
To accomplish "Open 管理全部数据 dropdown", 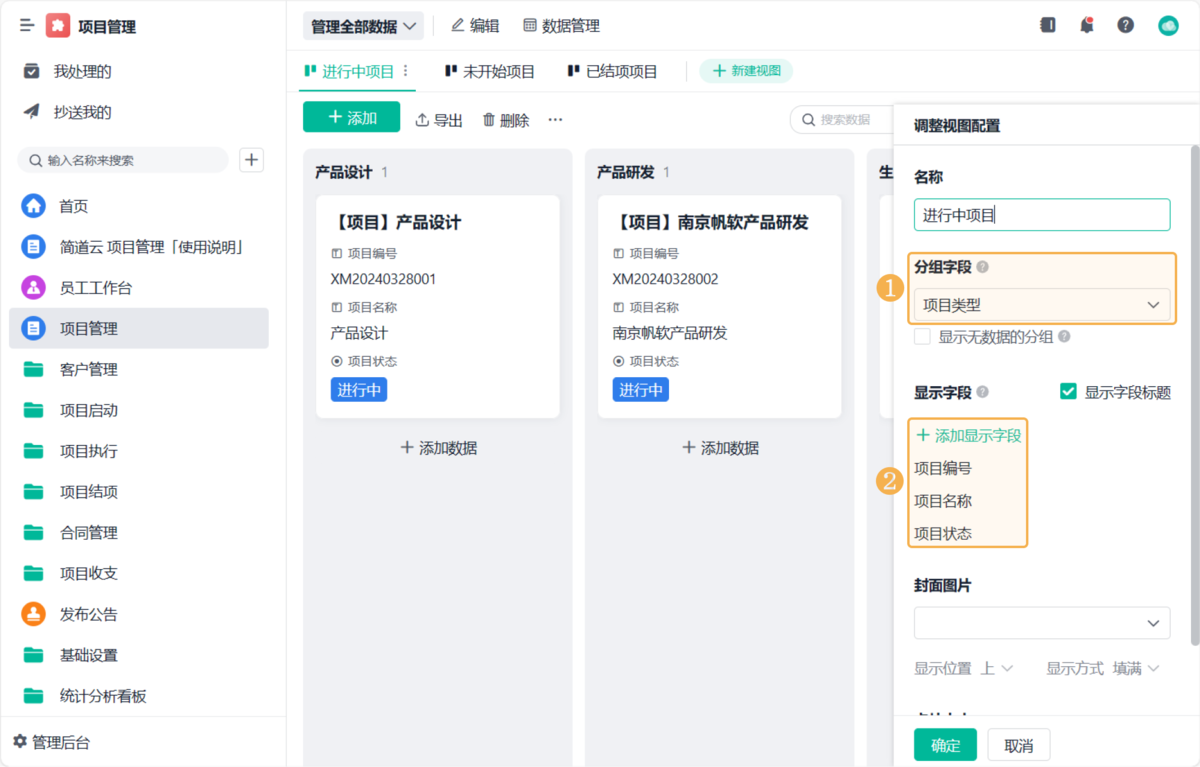I will [x=363, y=26].
